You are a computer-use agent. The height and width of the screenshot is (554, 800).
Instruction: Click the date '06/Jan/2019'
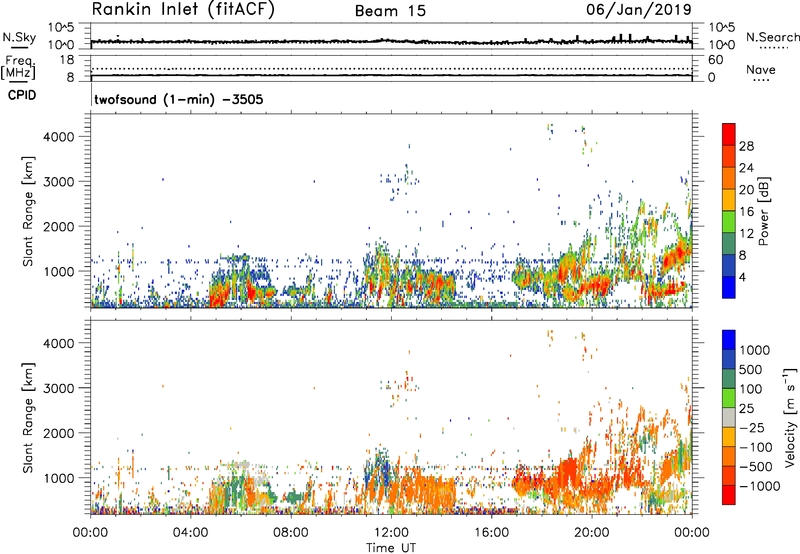click(x=639, y=9)
